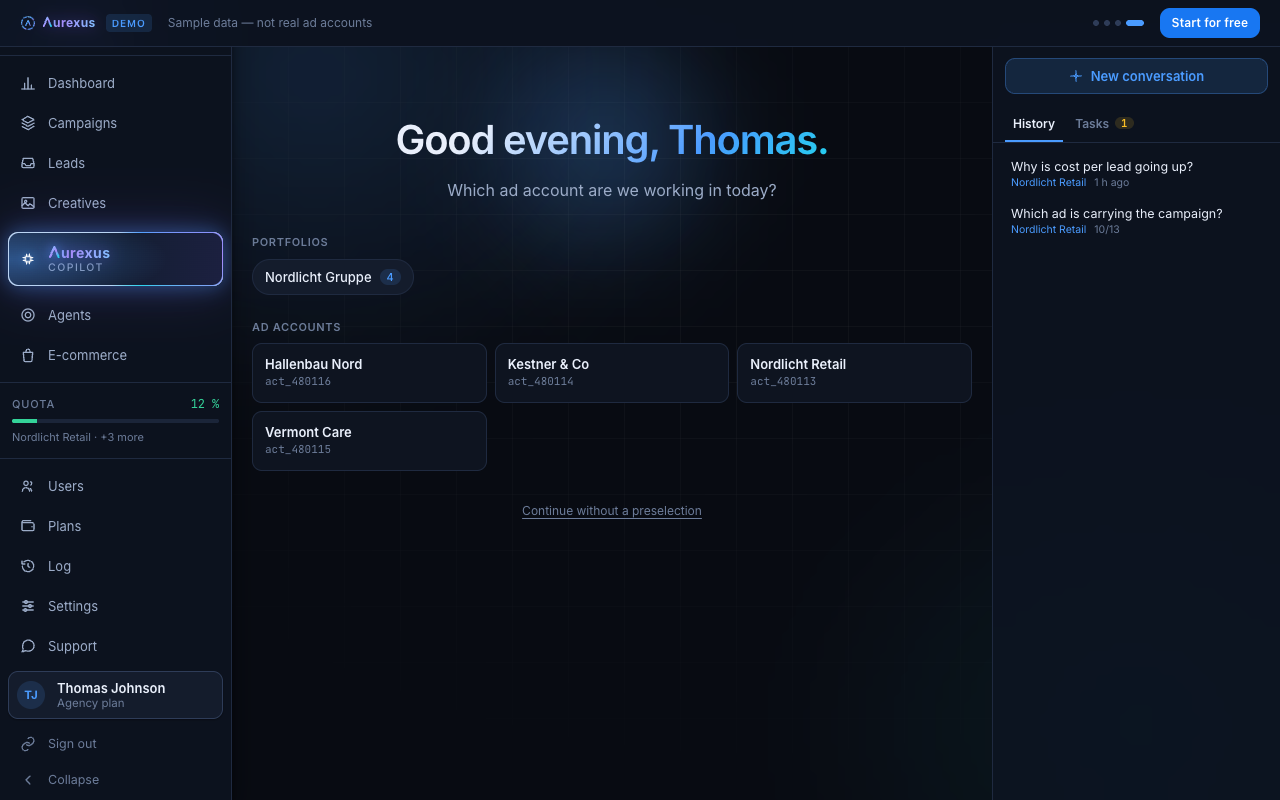Click the Users people icon

[x=28, y=486]
